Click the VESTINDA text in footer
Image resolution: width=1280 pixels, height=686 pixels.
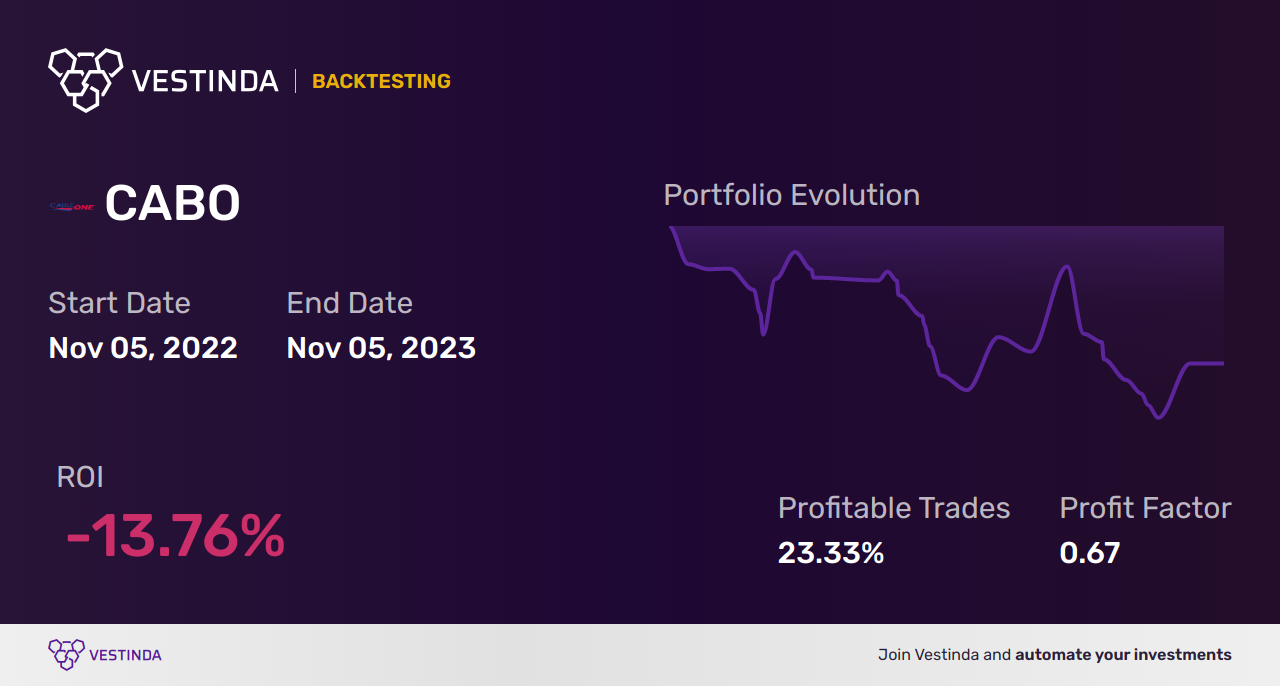tap(125, 656)
